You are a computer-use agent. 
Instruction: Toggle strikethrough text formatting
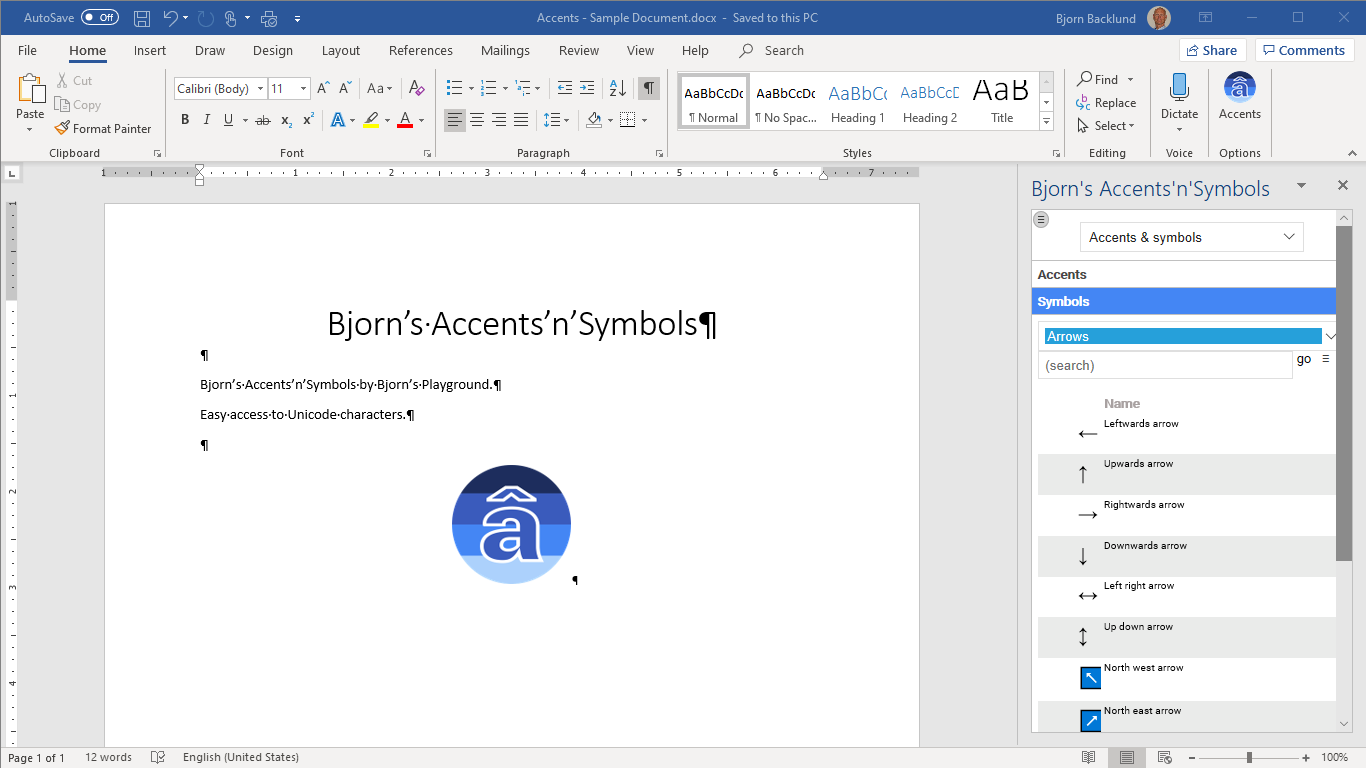(x=262, y=120)
